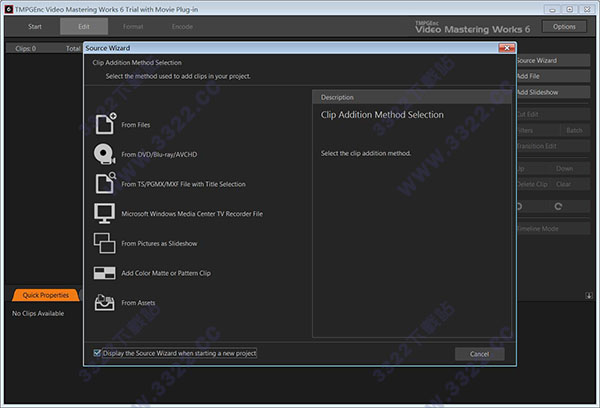
Task: Click the Delete Clip button
Action: (x=532, y=184)
